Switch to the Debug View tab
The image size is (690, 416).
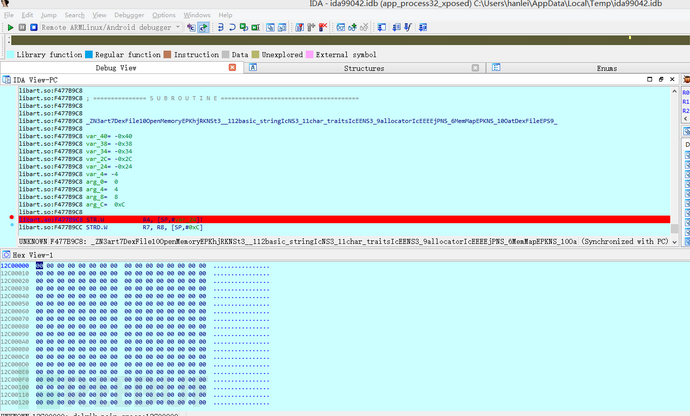click(x=116, y=68)
